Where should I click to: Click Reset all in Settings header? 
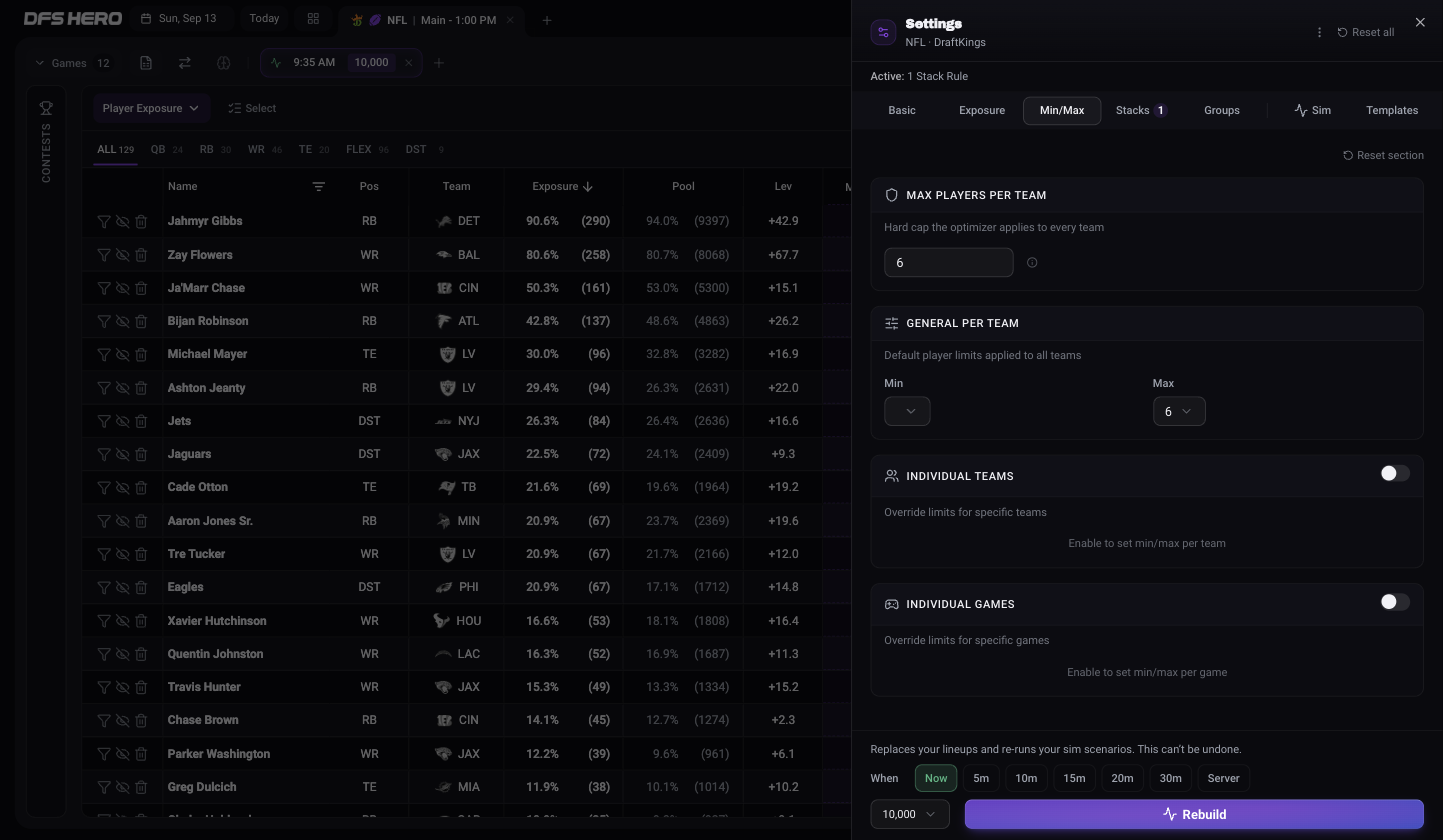coord(1366,32)
